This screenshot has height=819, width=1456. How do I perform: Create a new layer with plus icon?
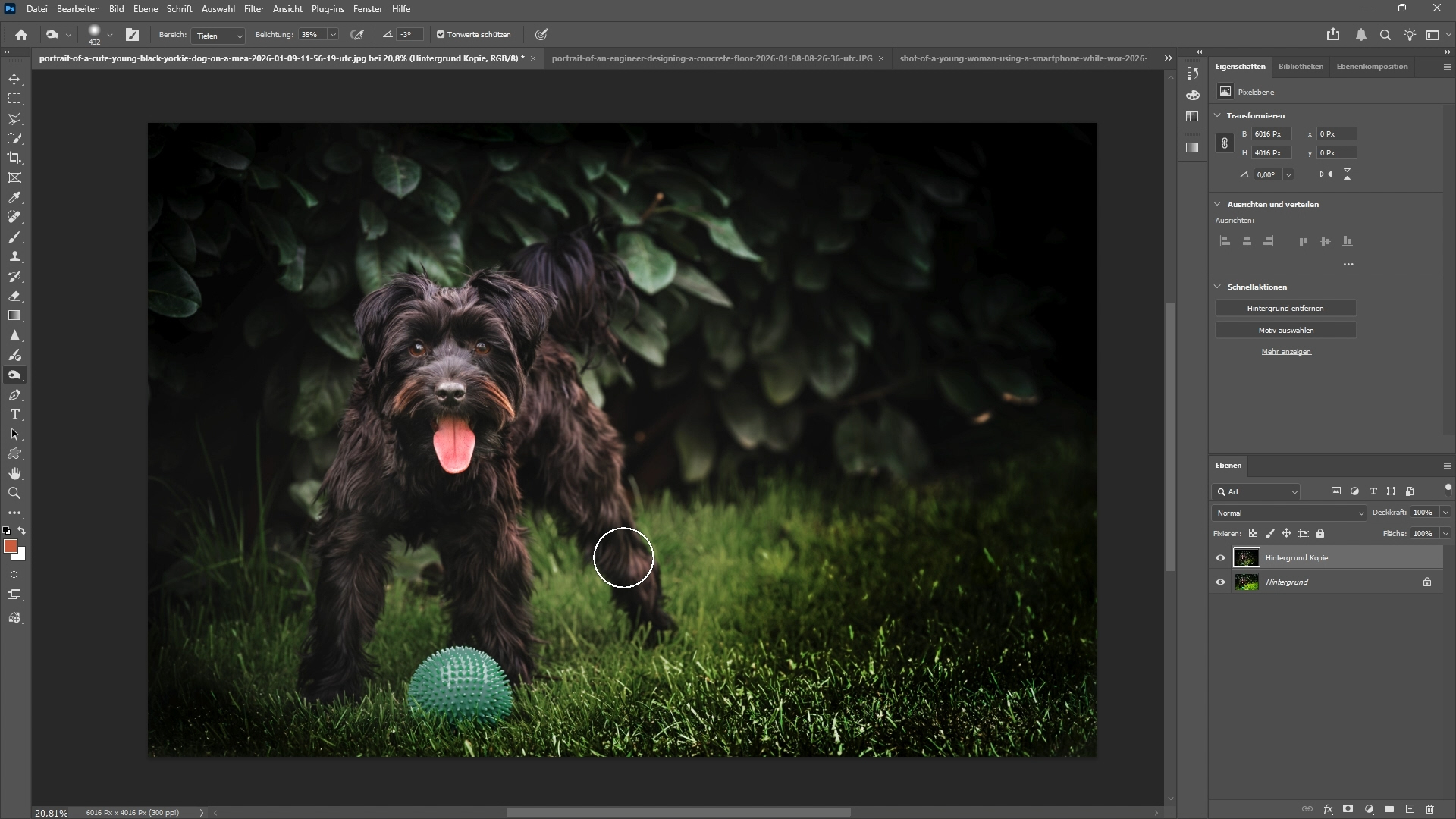coord(1410,809)
